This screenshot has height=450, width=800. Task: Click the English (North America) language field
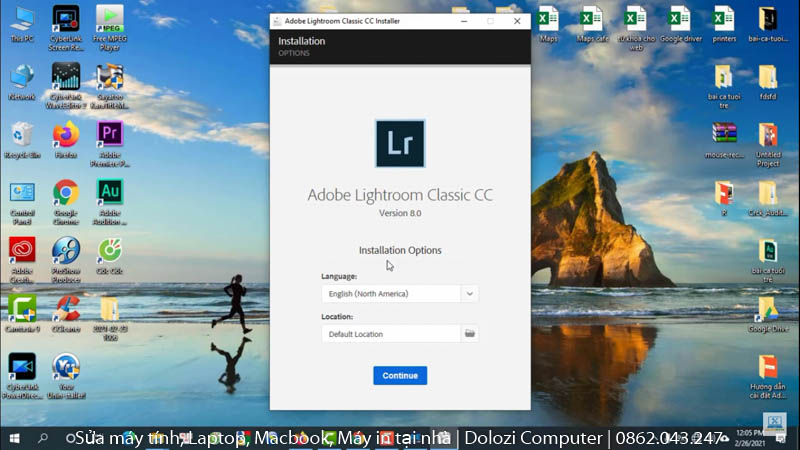(391, 294)
